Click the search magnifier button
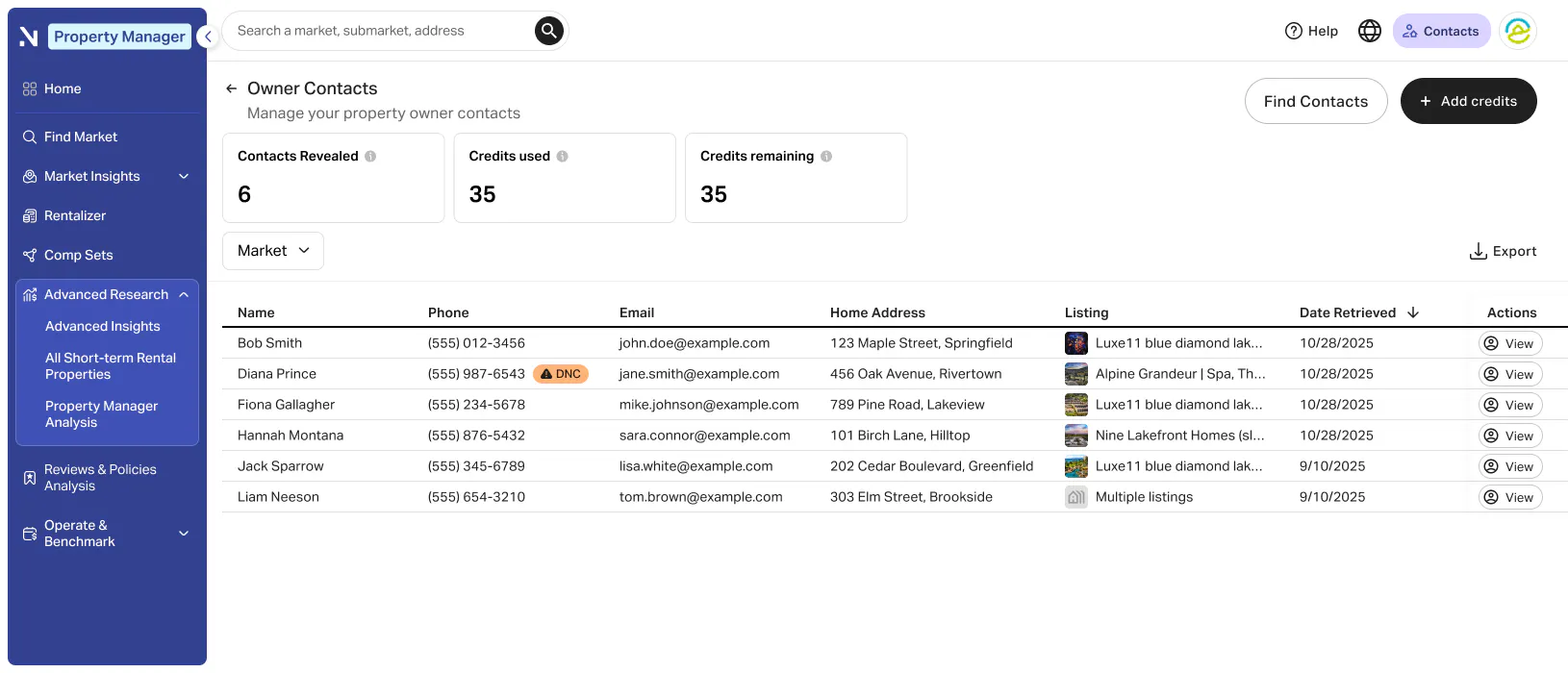This screenshot has width=1568, height=673. (x=548, y=31)
